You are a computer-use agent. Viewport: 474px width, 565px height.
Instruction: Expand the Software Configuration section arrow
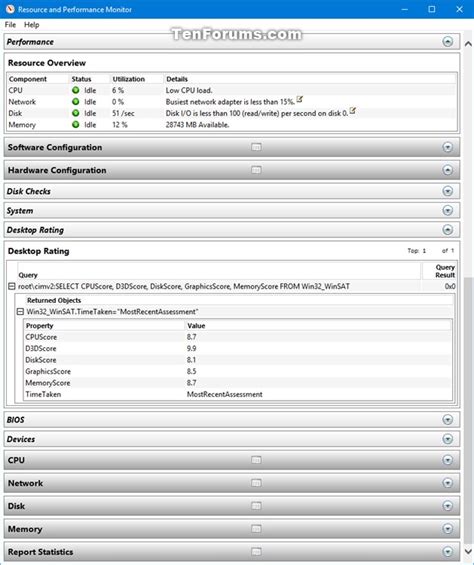[x=448, y=147]
